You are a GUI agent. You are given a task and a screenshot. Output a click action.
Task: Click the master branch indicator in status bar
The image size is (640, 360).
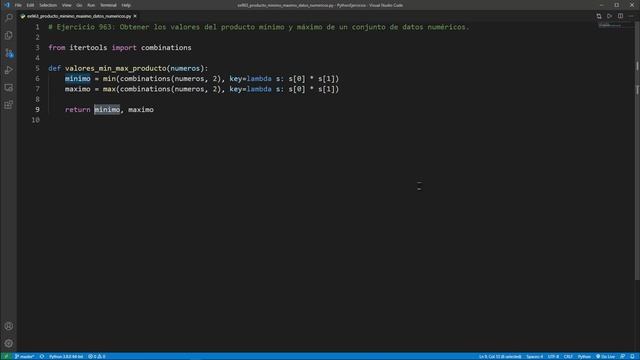[x=24, y=356]
